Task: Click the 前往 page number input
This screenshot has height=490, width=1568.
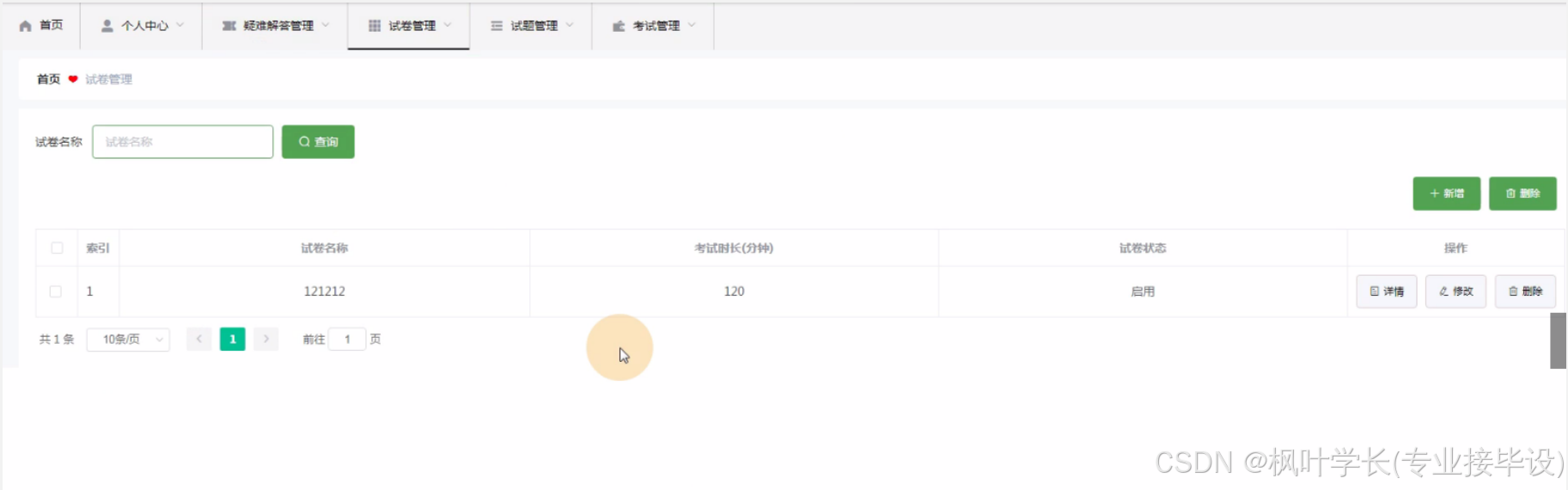Action: (x=347, y=340)
